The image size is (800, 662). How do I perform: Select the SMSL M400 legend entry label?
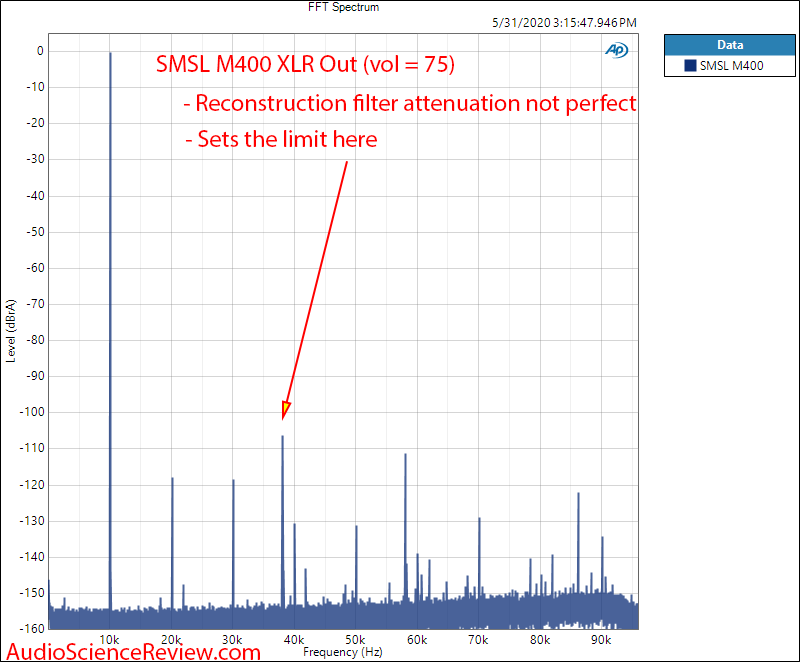pyautogui.click(x=731, y=66)
